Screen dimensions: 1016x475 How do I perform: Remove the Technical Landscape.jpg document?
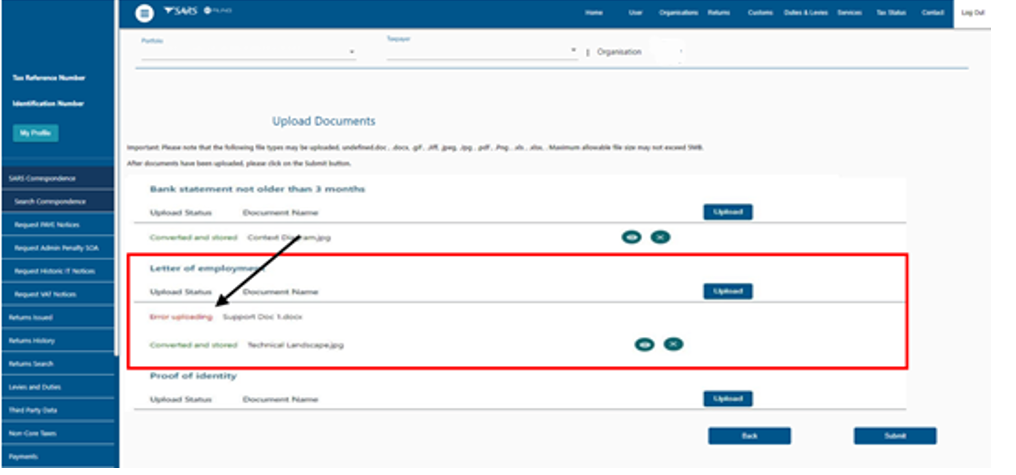(673, 344)
